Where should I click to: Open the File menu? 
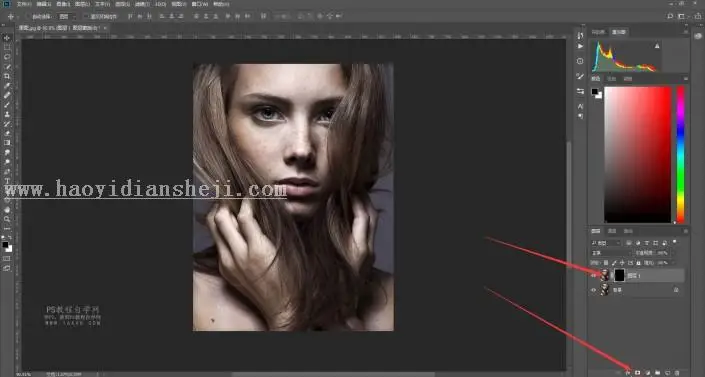tap(24, 4)
